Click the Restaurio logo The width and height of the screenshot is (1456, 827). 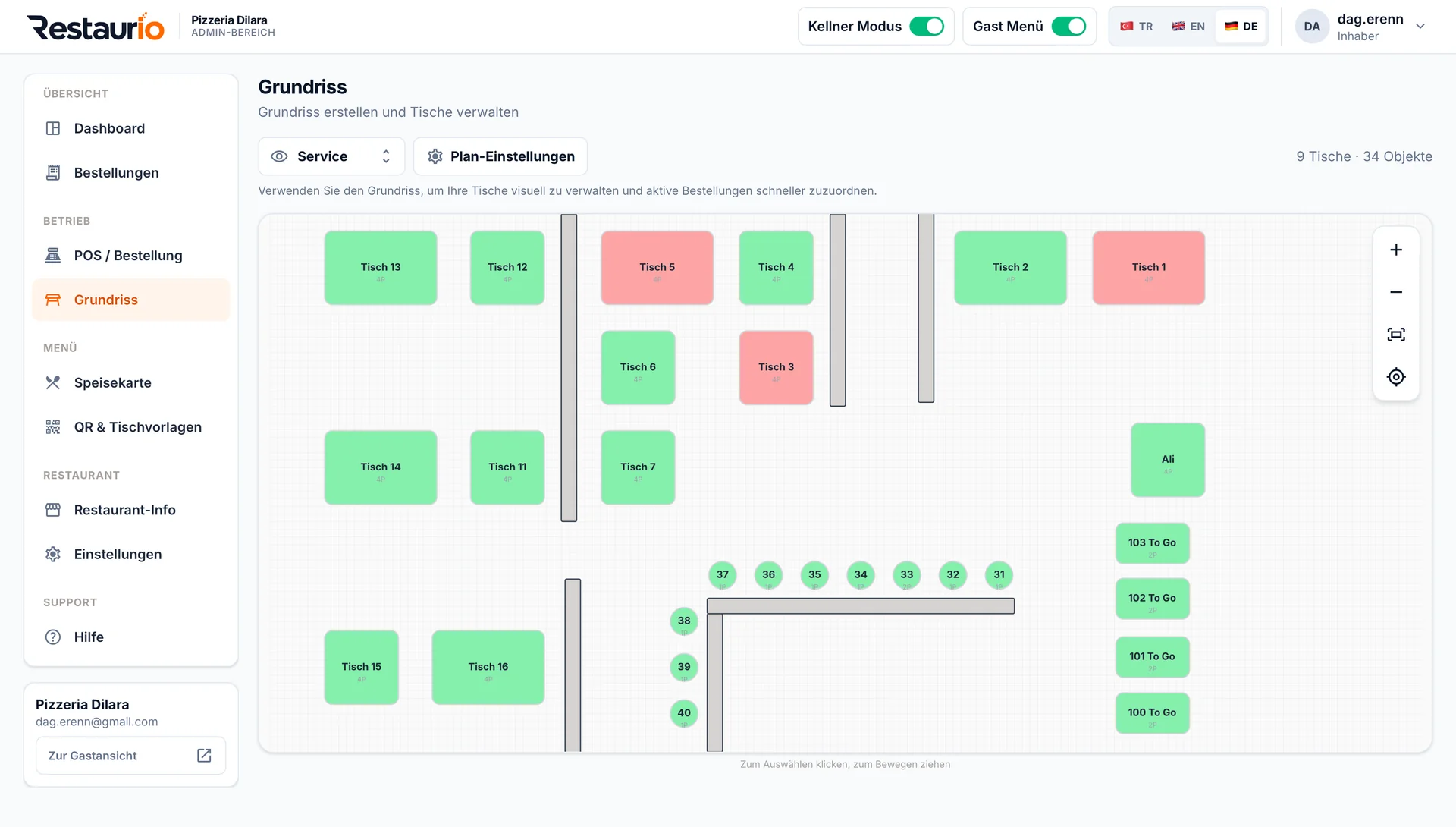(96, 27)
